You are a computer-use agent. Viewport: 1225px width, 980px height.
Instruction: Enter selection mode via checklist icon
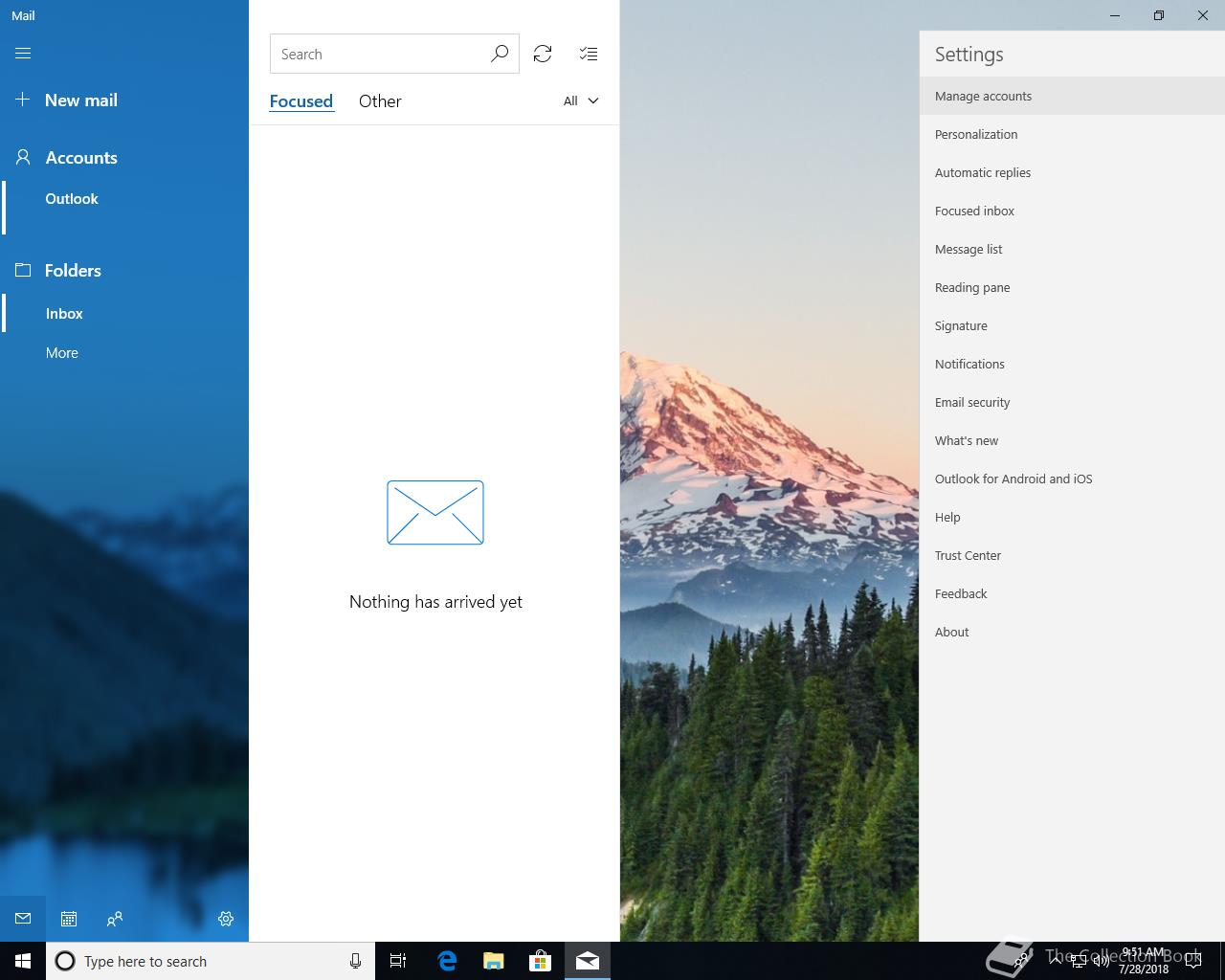point(589,54)
